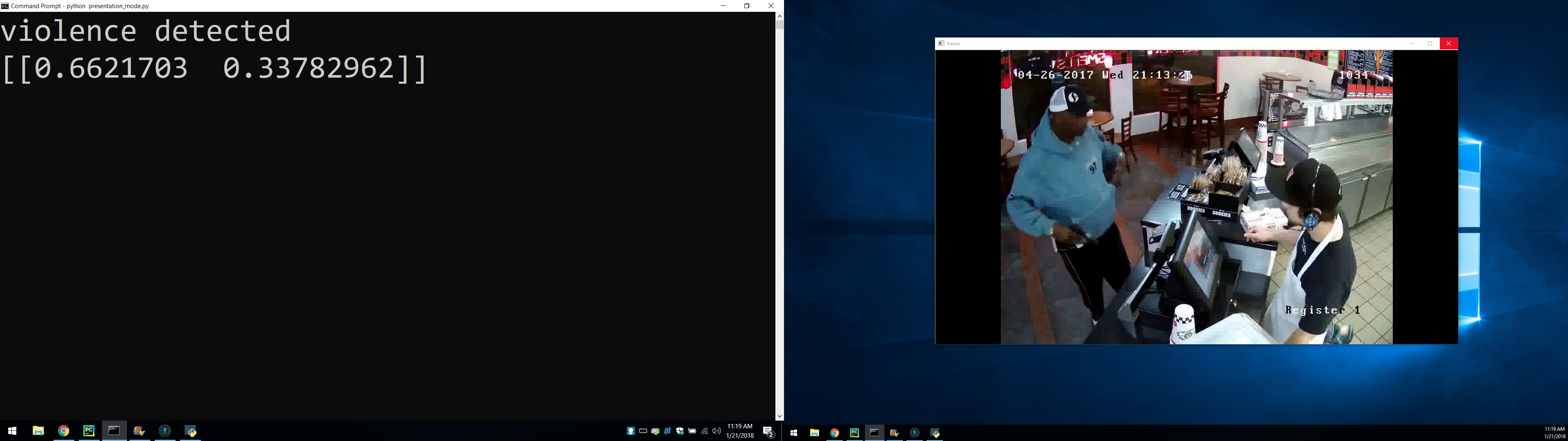The width and height of the screenshot is (1568, 441).
Task: Click the Start button below the Command Prompt window
Action: click(12, 431)
